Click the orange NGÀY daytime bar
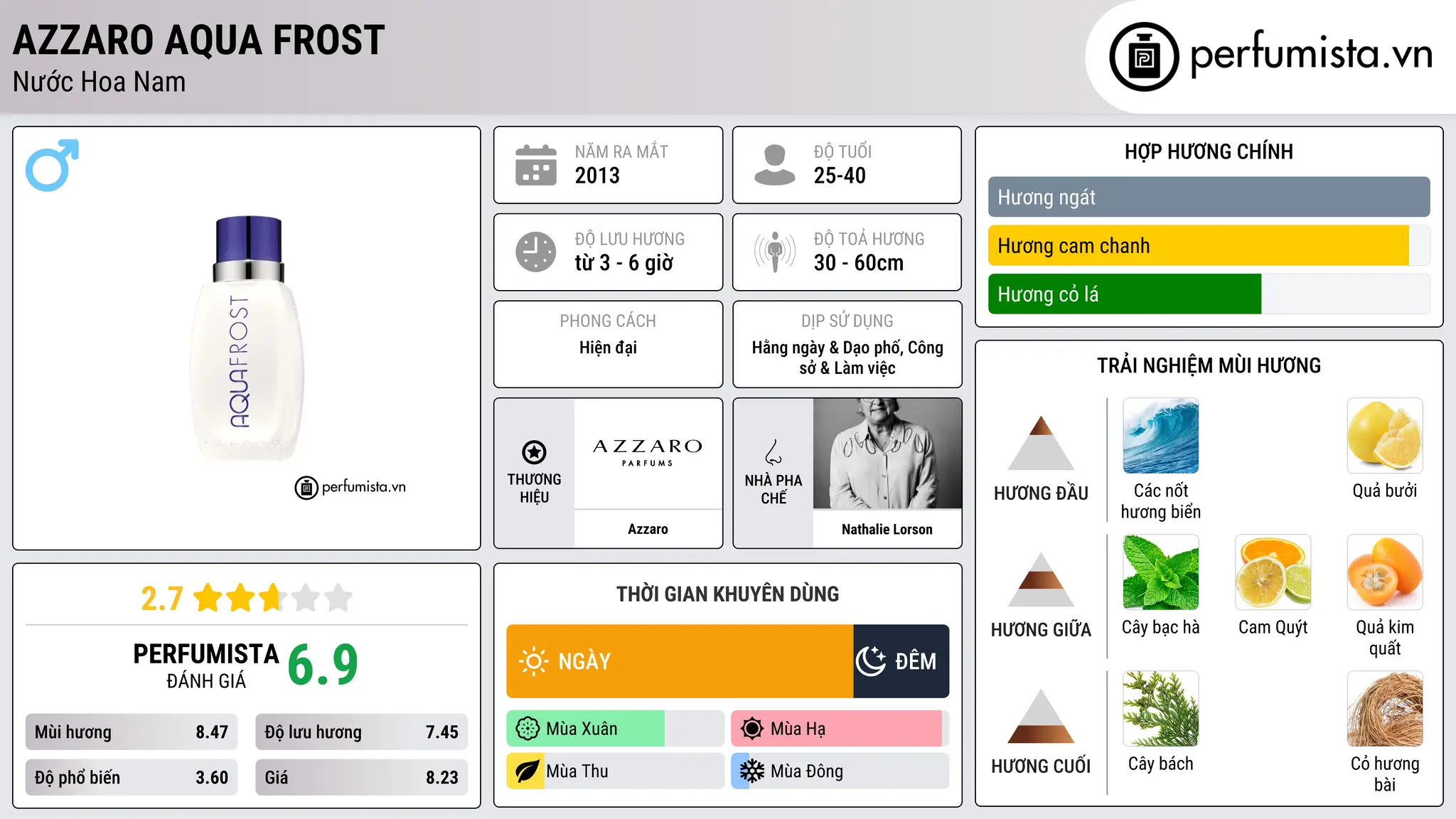 680,661
